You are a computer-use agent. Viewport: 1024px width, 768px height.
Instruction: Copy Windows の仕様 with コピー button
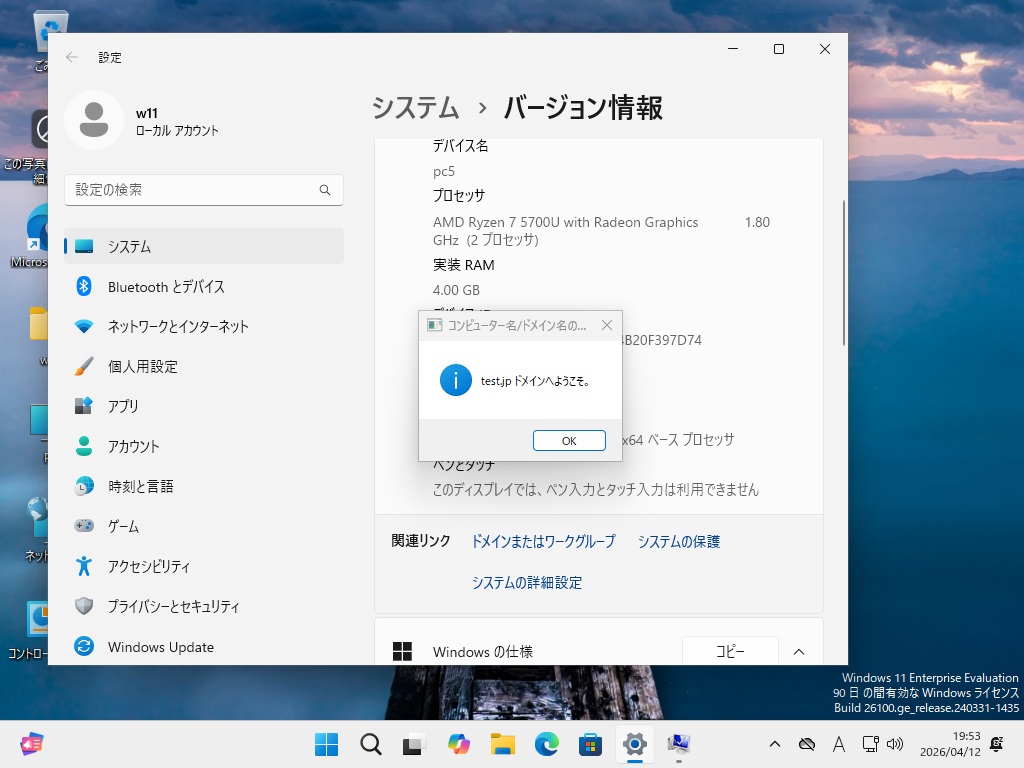[x=729, y=652]
